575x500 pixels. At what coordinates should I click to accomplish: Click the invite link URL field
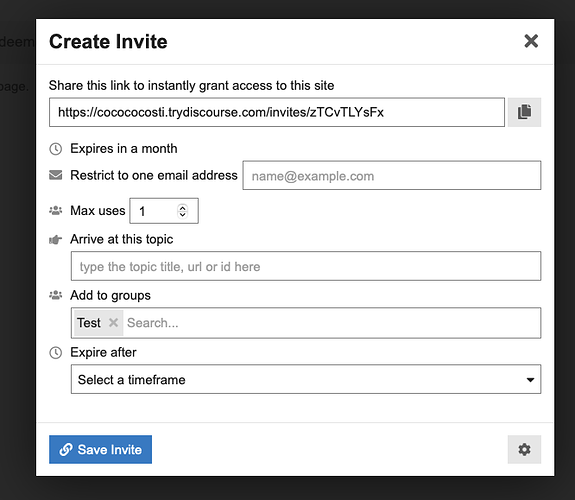click(x=277, y=112)
